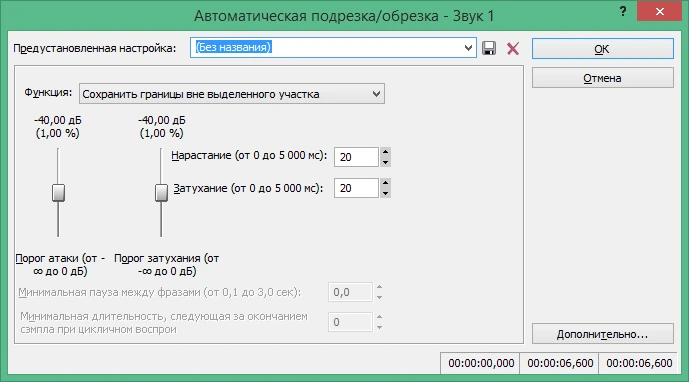Click the 00:00:00,000 selection start field
689x382 pixels.
(481, 363)
